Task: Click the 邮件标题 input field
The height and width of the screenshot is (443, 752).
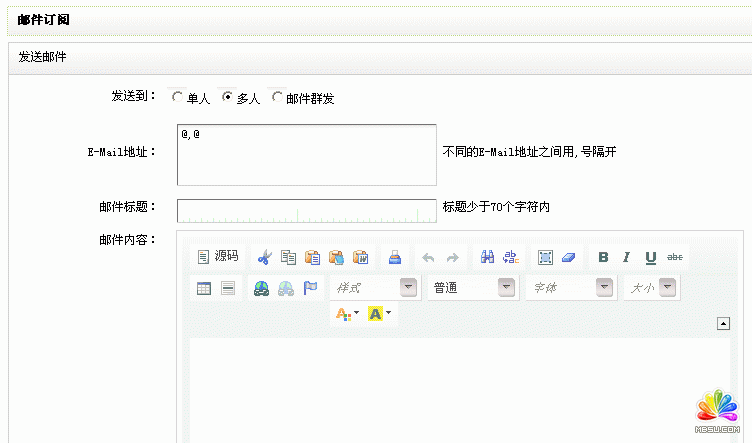Action: [307, 210]
